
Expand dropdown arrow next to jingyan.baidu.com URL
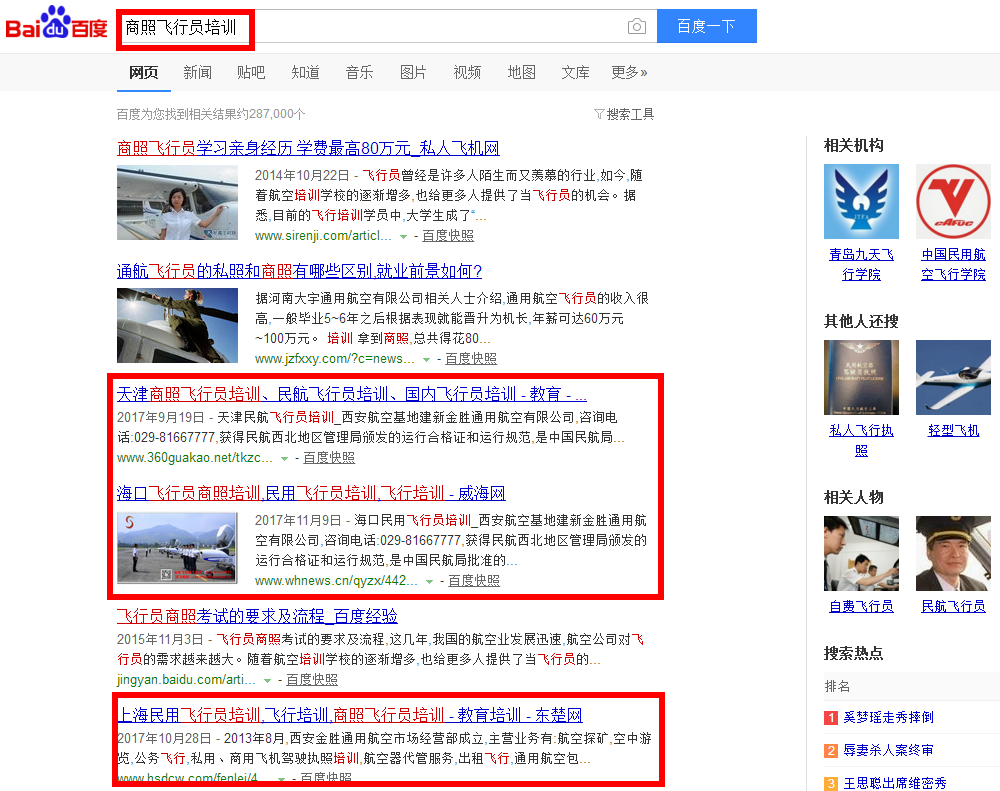click(x=267, y=681)
